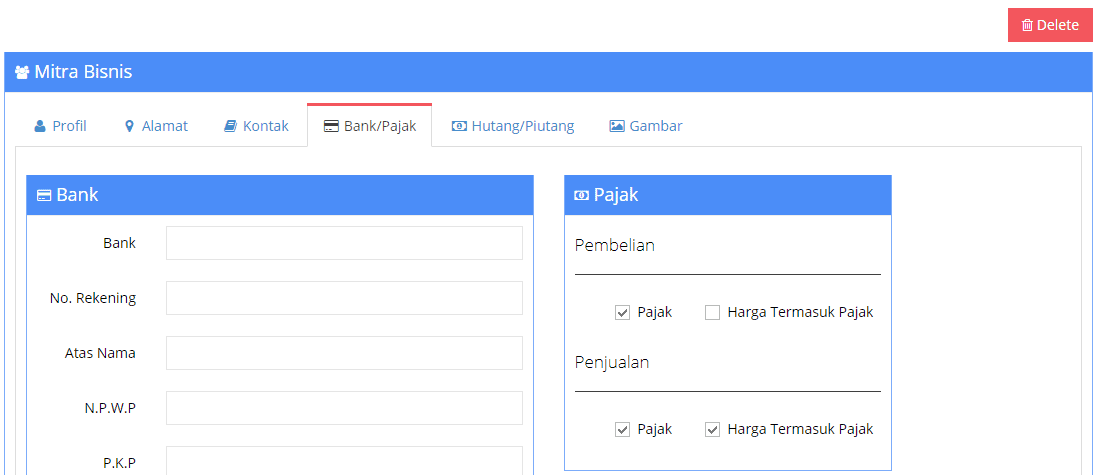Image resolution: width=1095 pixels, height=475 pixels.
Task: Click the trash icon on Delete button
Action: point(1027,25)
